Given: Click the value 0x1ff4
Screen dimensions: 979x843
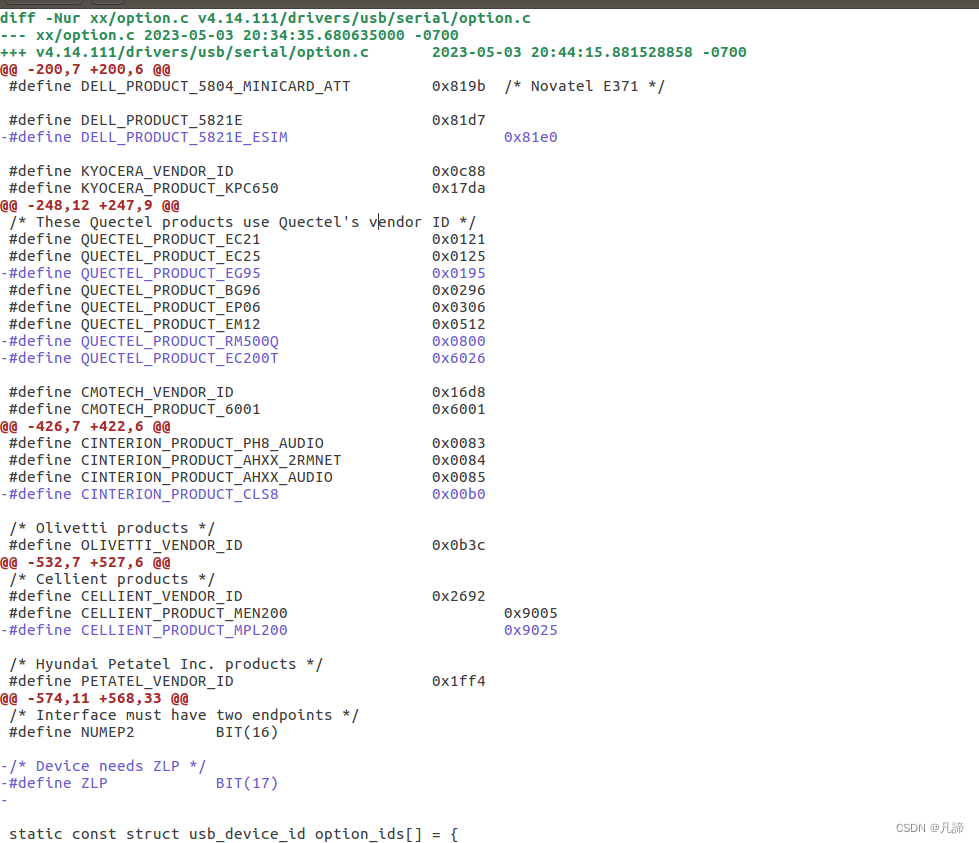Looking at the screenshot, I should point(458,681).
